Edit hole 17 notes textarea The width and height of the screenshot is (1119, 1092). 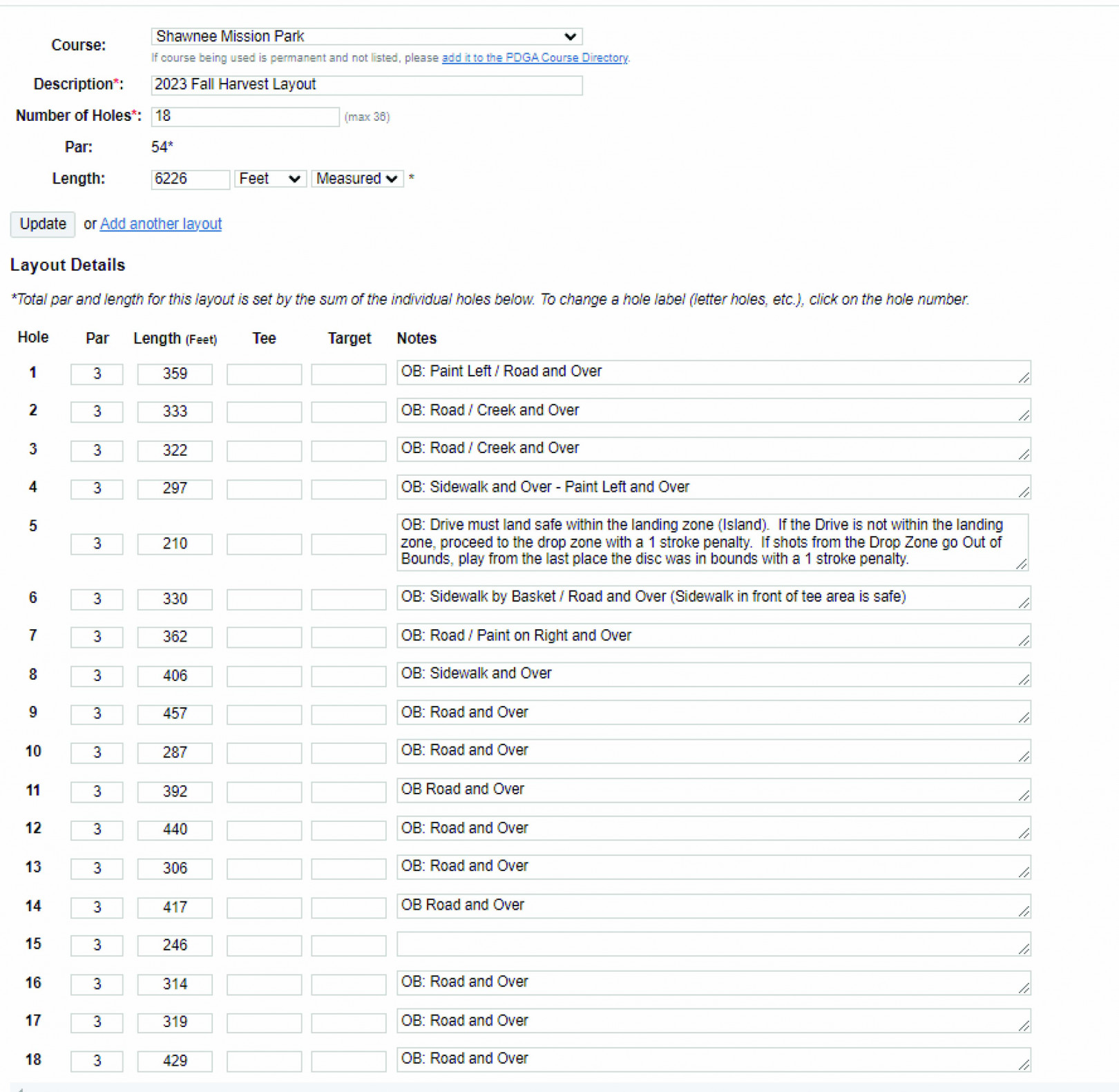714,1022
